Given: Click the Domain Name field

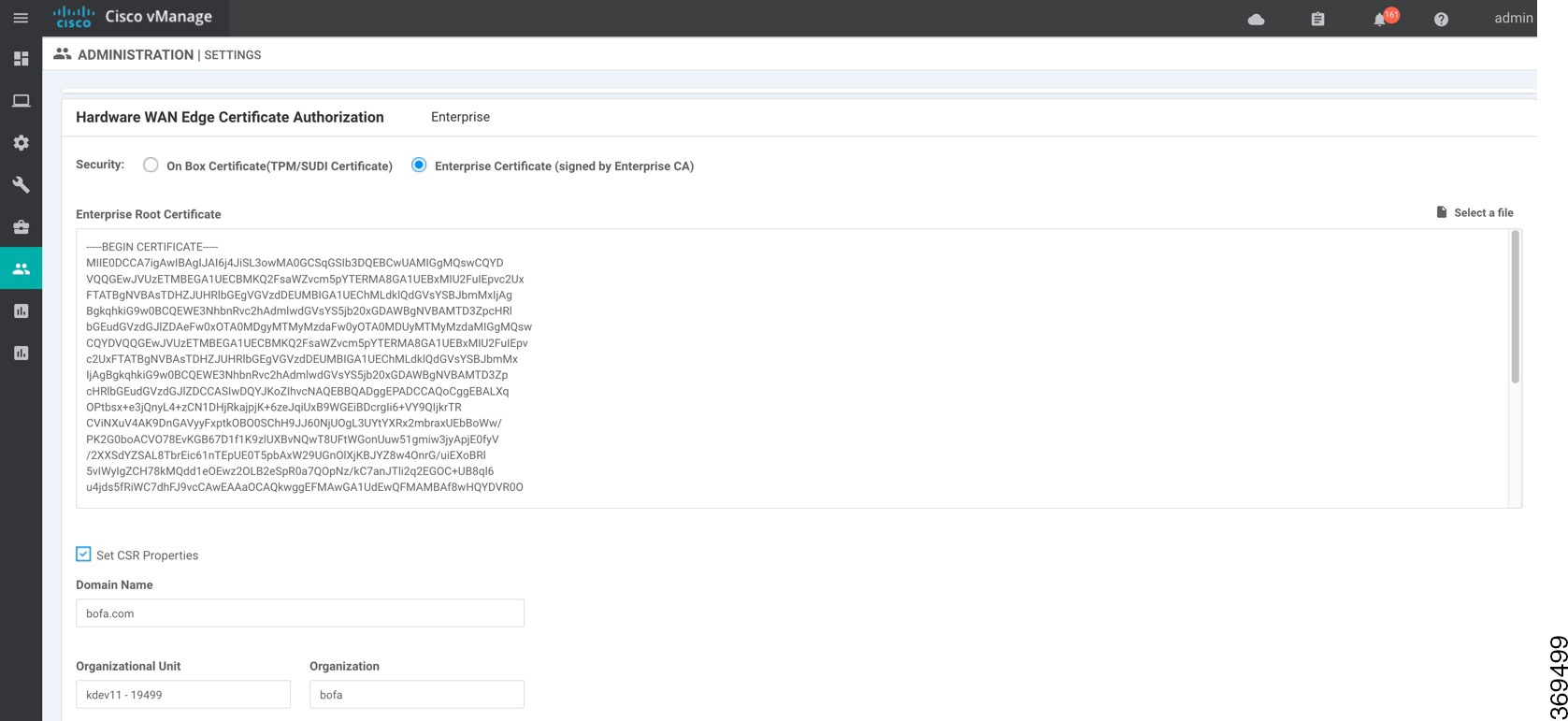Looking at the screenshot, I should pos(300,613).
